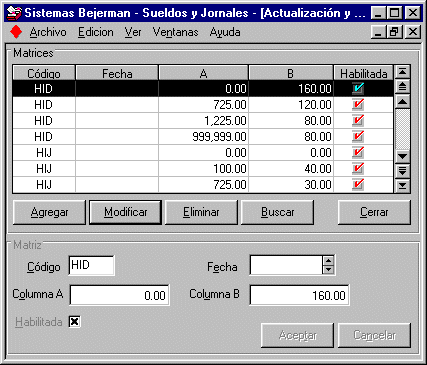Jump to first record scroll icon
Image resolution: width=427 pixels, height=365 pixels.
point(402,72)
